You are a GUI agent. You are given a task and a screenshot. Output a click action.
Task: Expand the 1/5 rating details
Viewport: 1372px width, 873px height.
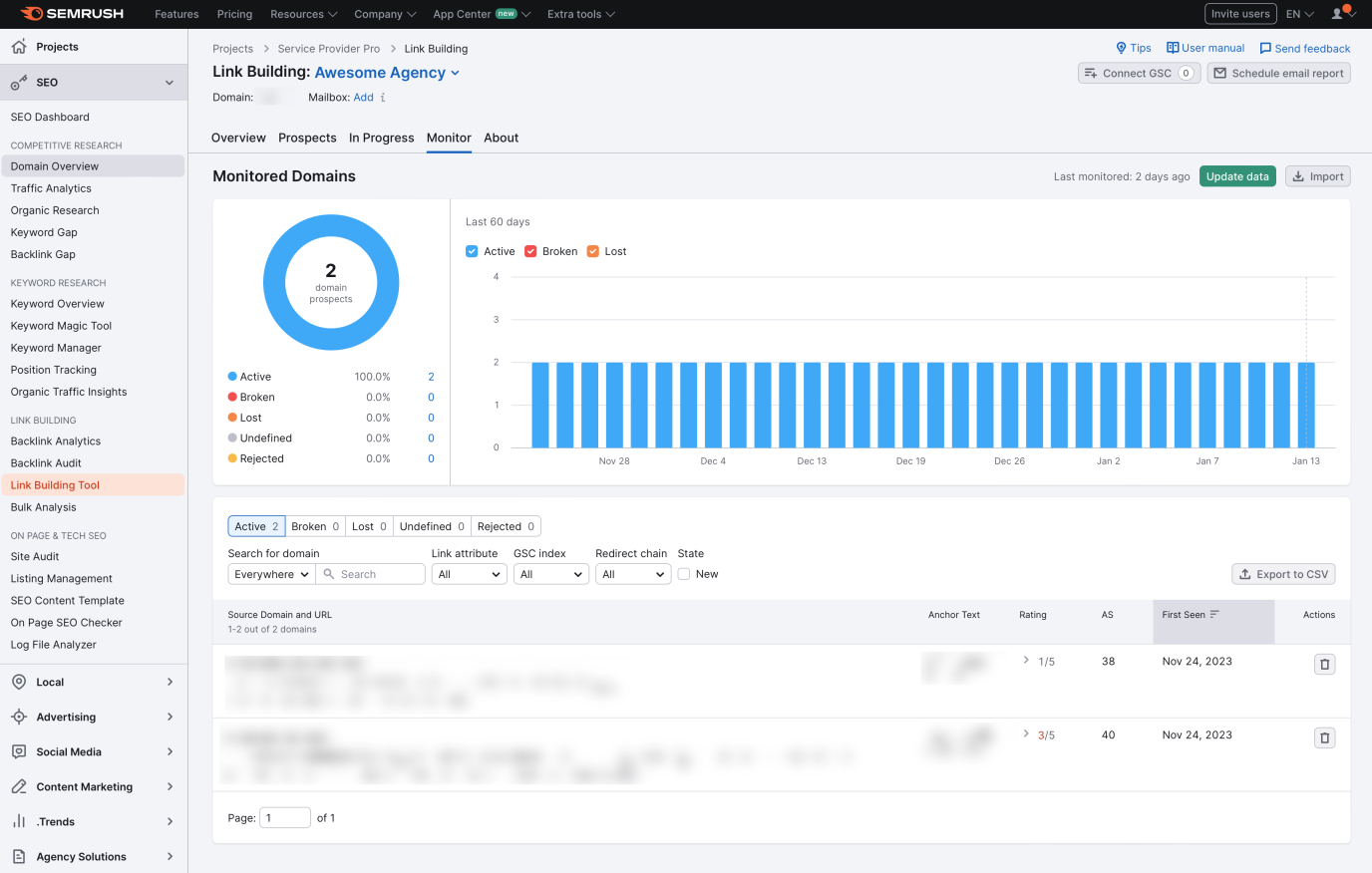click(x=1026, y=661)
